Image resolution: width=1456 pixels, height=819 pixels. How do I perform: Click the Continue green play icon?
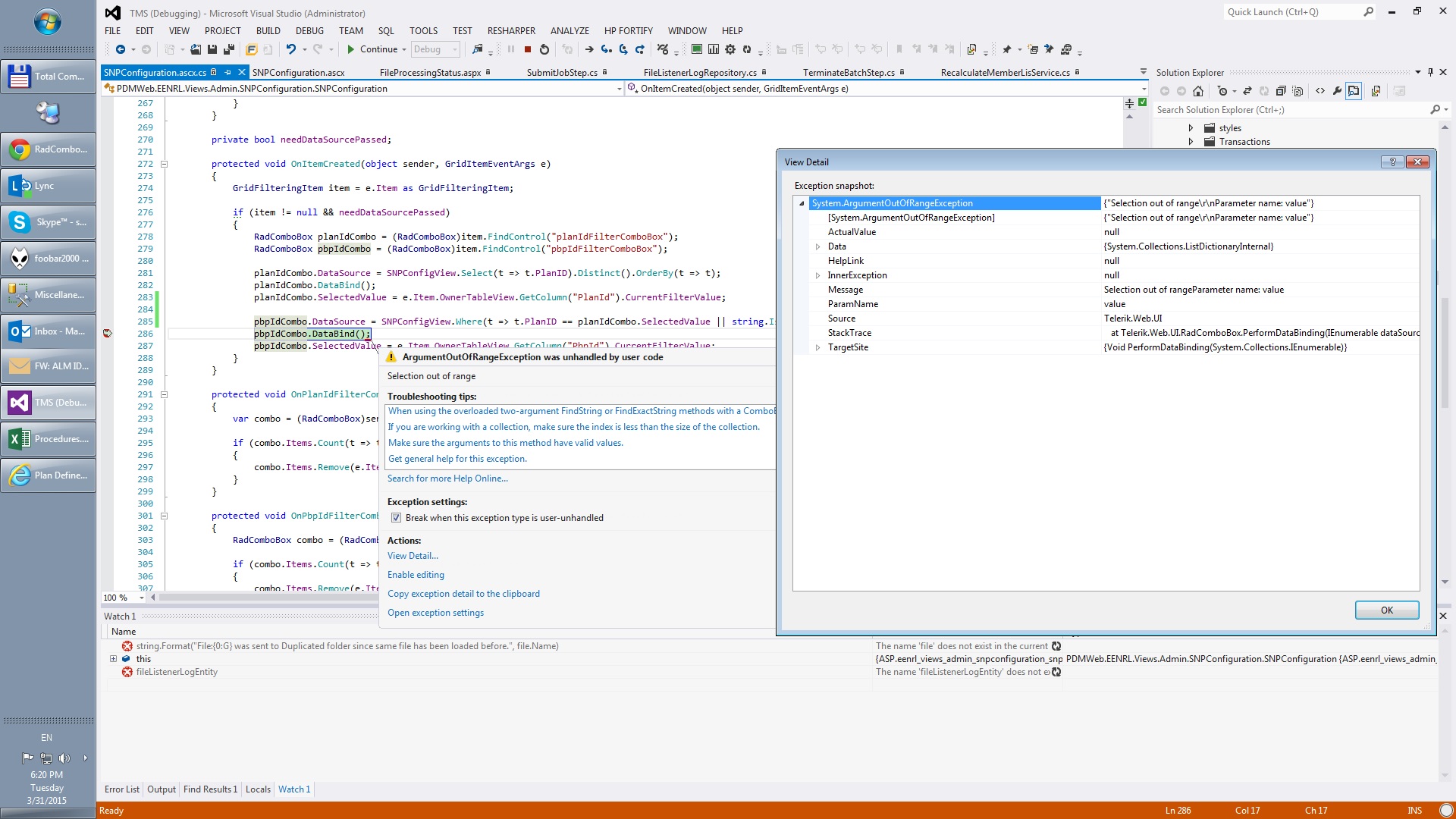tap(350, 49)
